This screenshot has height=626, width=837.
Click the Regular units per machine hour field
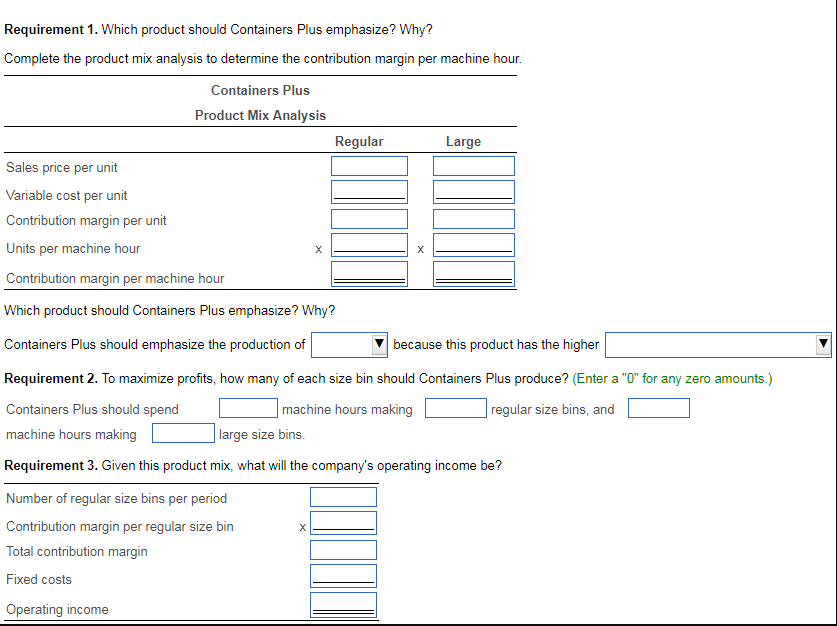369,245
